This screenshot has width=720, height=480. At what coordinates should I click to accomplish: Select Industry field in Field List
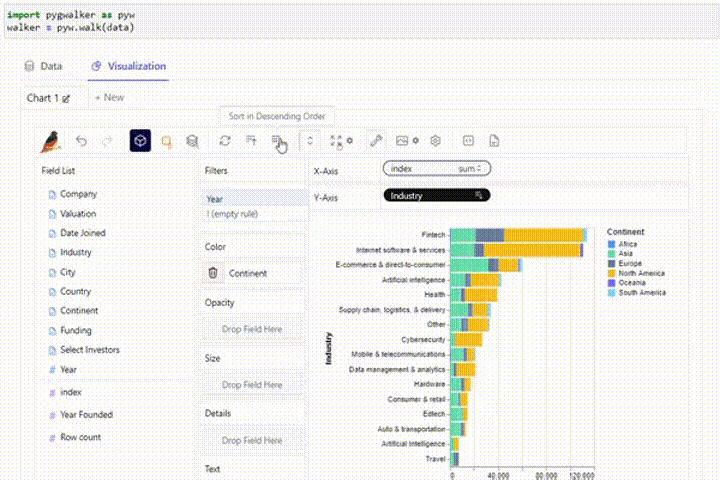75,252
